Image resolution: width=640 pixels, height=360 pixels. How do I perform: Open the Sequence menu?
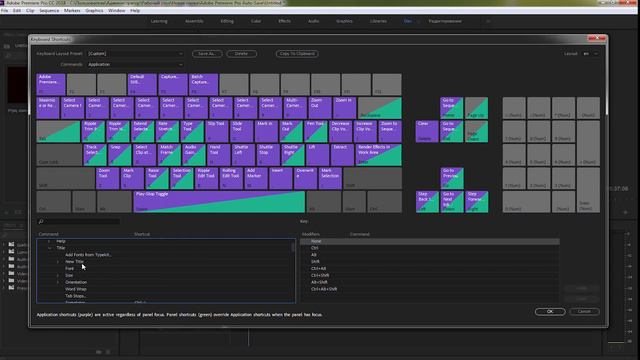pos(49,11)
